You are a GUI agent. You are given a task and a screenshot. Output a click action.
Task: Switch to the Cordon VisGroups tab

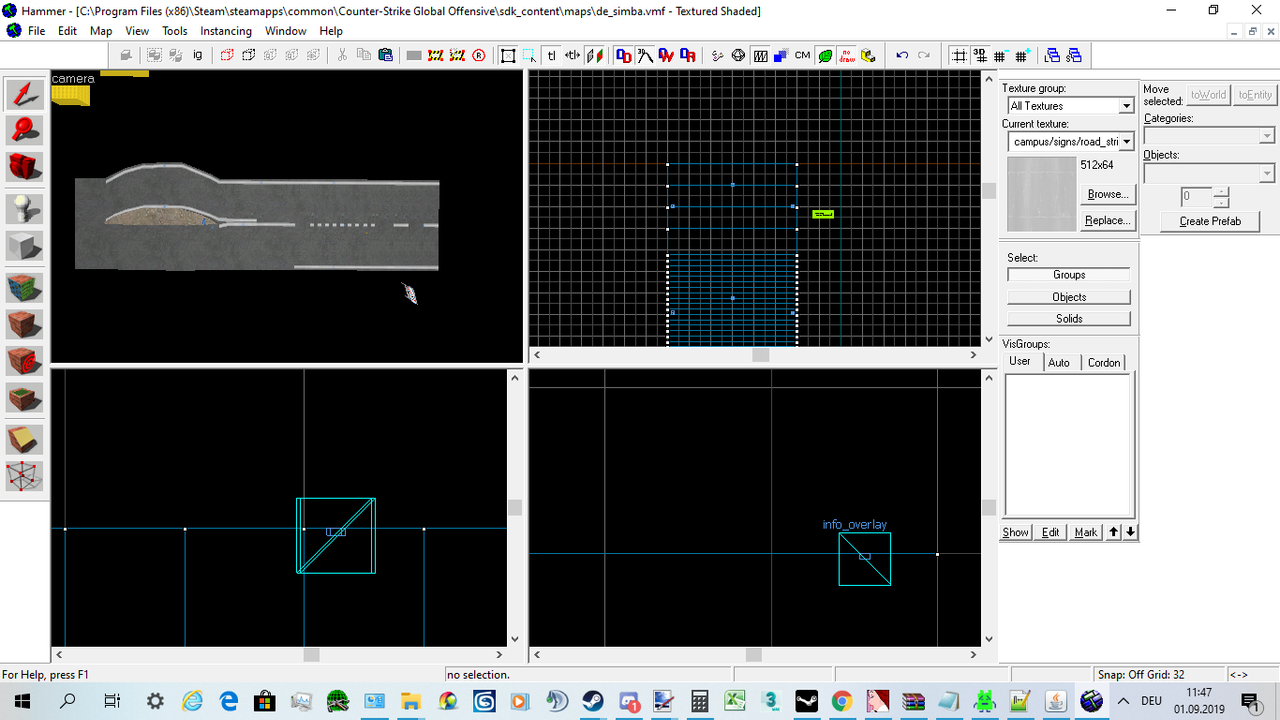click(1104, 362)
